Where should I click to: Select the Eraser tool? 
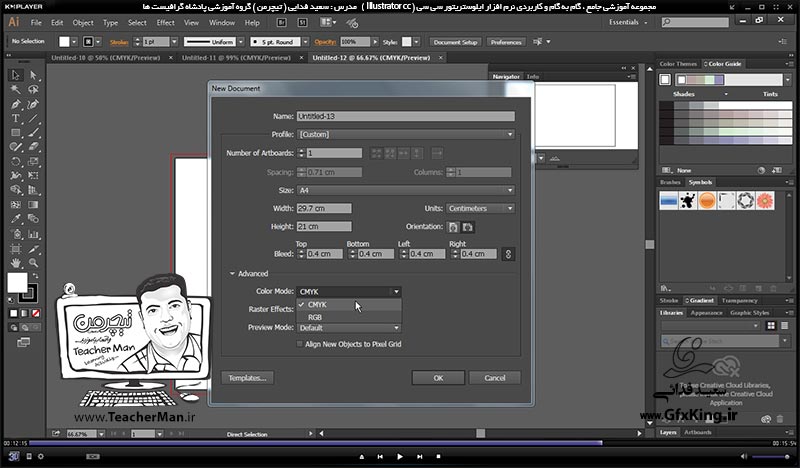pos(33,147)
